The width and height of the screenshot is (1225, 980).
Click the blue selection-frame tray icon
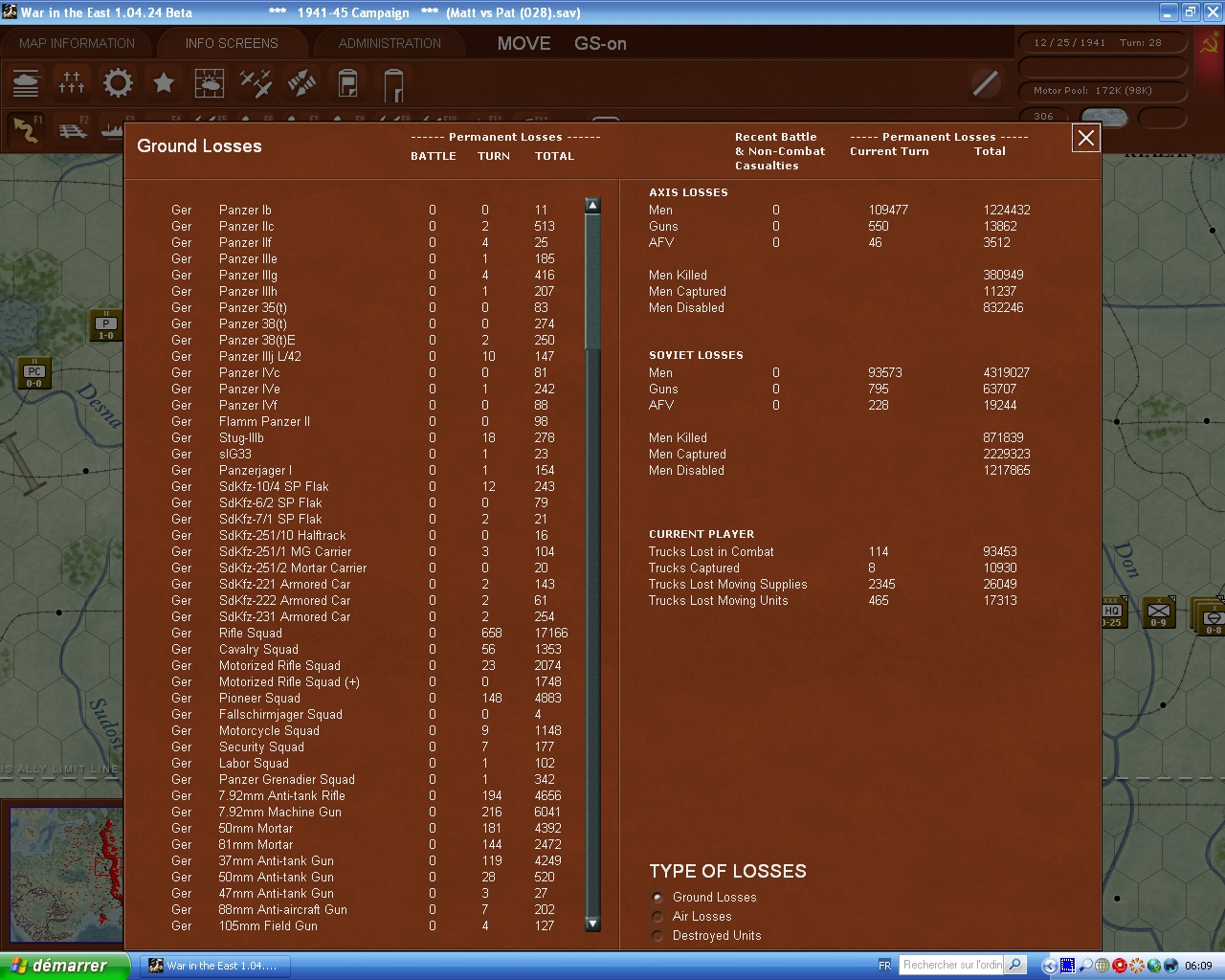coord(1068,966)
